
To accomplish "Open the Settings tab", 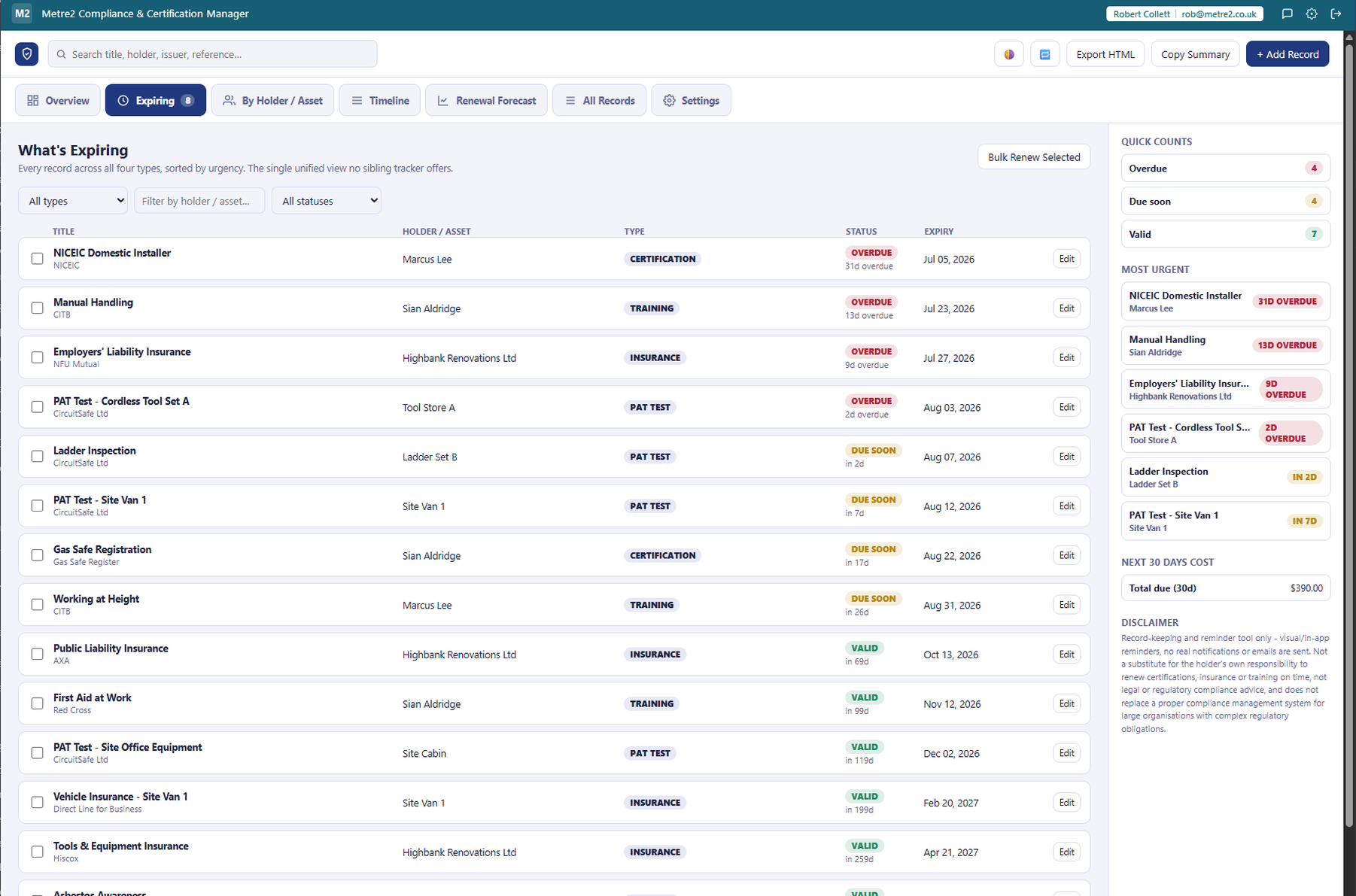I will [x=691, y=100].
